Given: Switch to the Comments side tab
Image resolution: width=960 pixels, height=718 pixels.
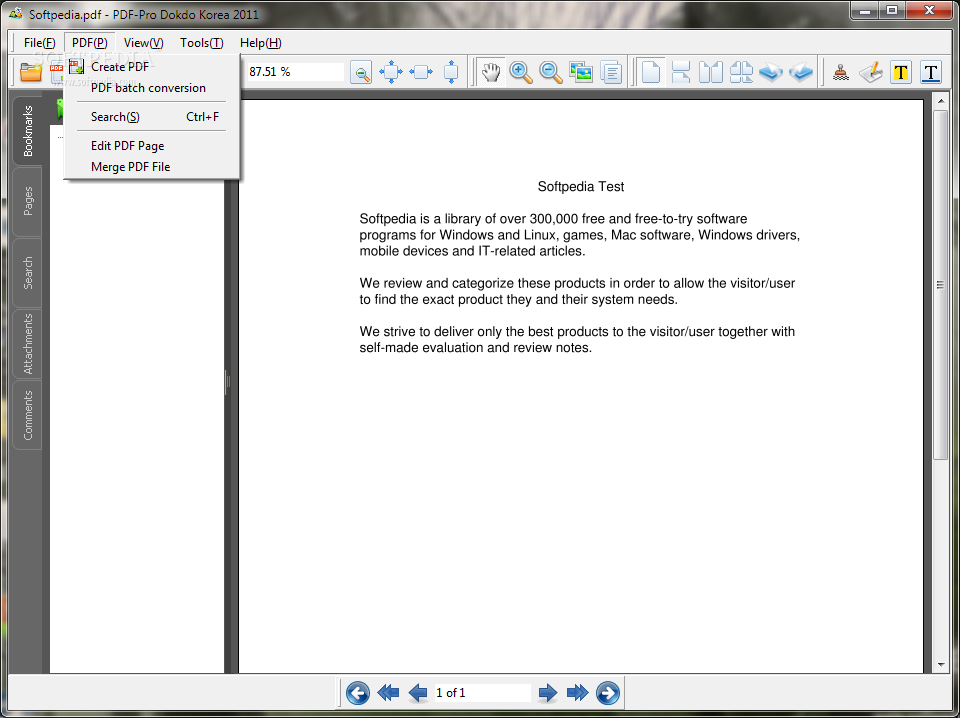Looking at the screenshot, I should click(28, 415).
